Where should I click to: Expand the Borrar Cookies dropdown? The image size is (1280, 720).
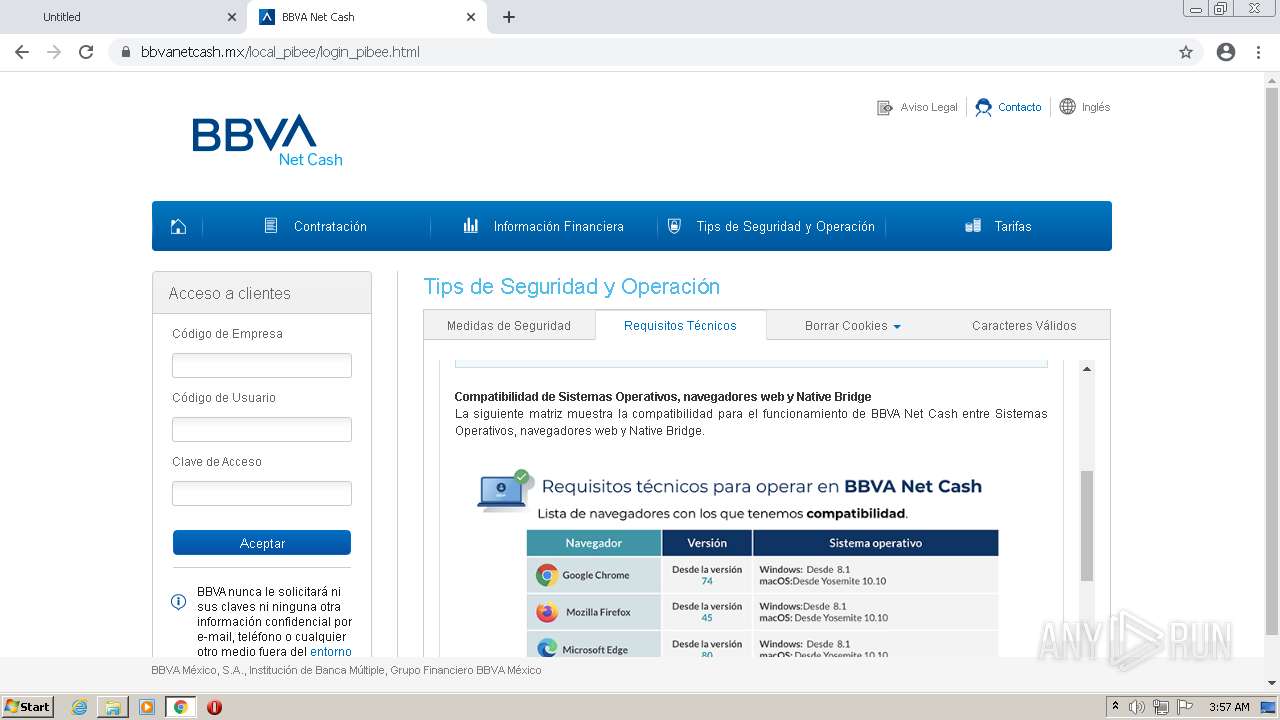pos(852,326)
